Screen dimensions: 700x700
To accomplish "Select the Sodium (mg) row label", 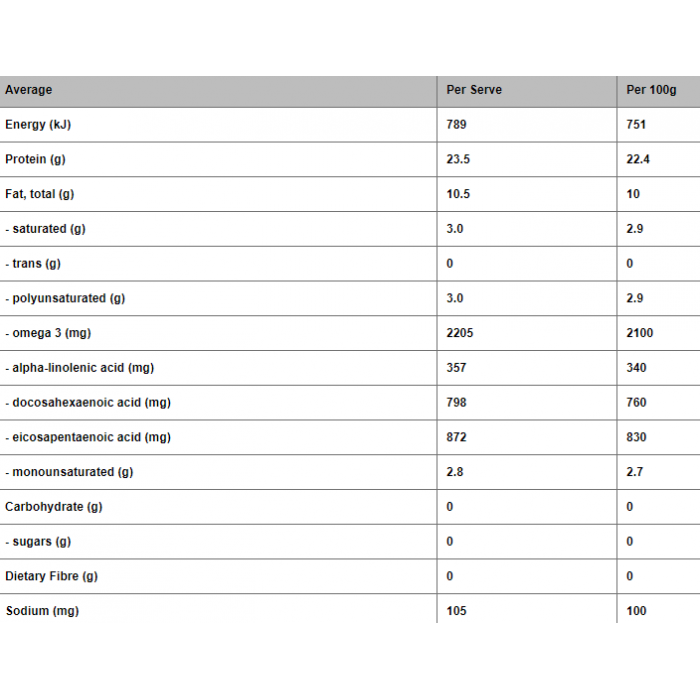I will click(x=42, y=611).
